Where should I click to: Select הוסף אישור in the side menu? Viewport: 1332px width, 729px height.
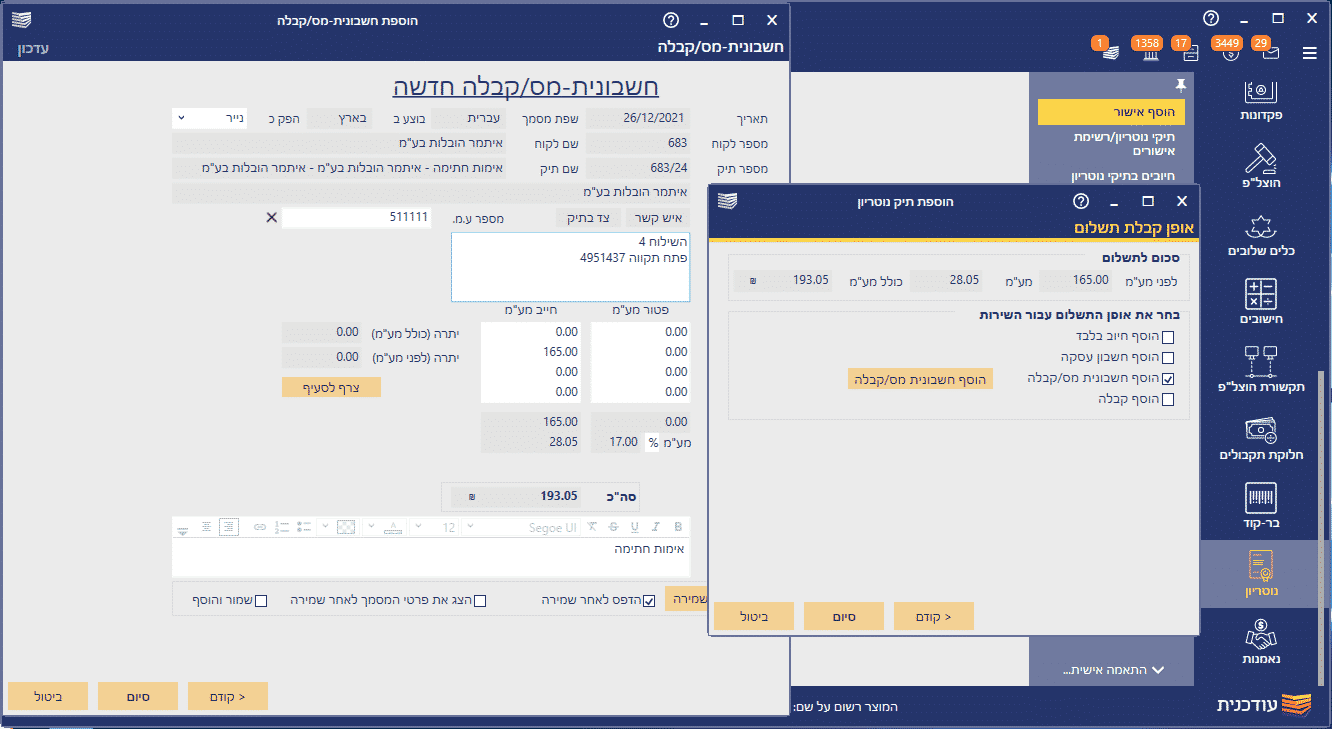click(x=1110, y=112)
